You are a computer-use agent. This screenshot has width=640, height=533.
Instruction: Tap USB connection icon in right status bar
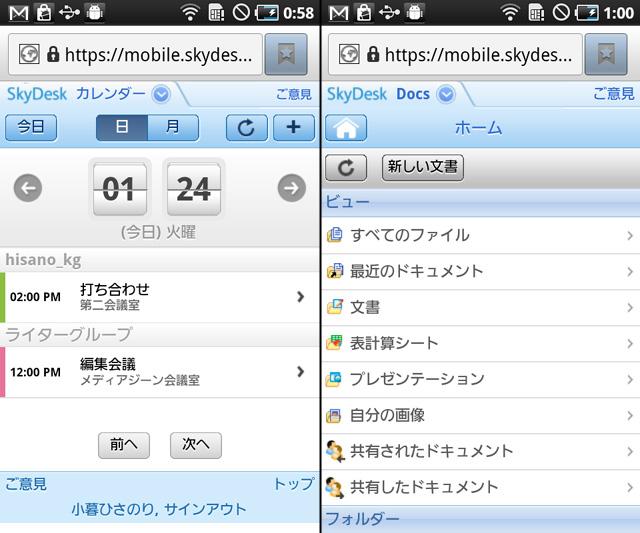(x=389, y=13)
